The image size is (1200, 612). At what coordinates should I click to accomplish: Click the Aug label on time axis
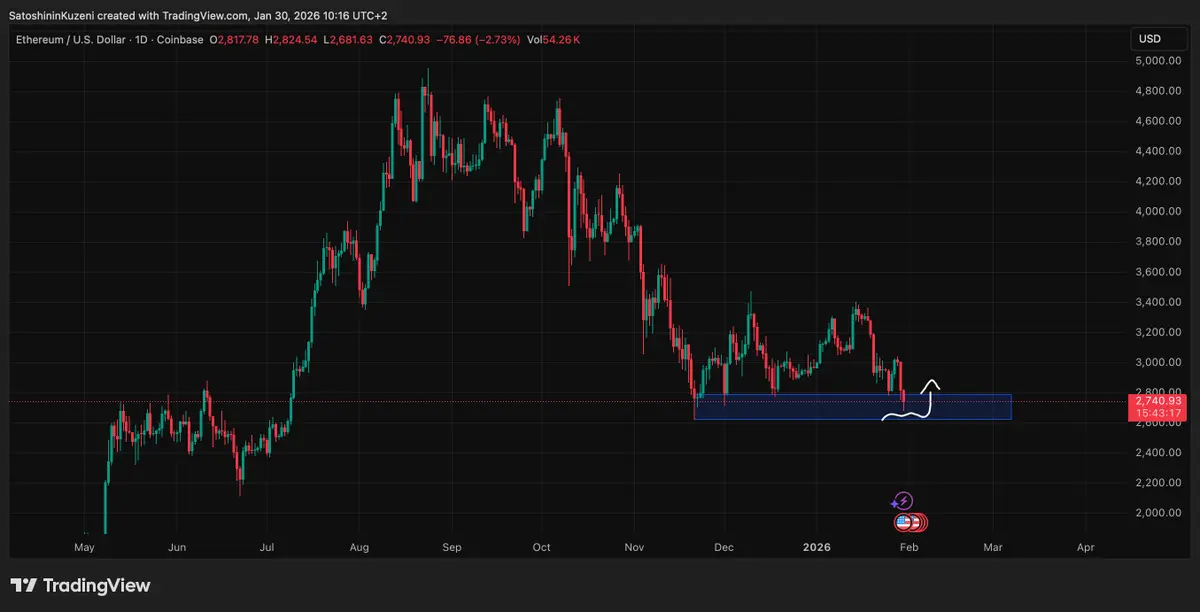coord(360,548)
